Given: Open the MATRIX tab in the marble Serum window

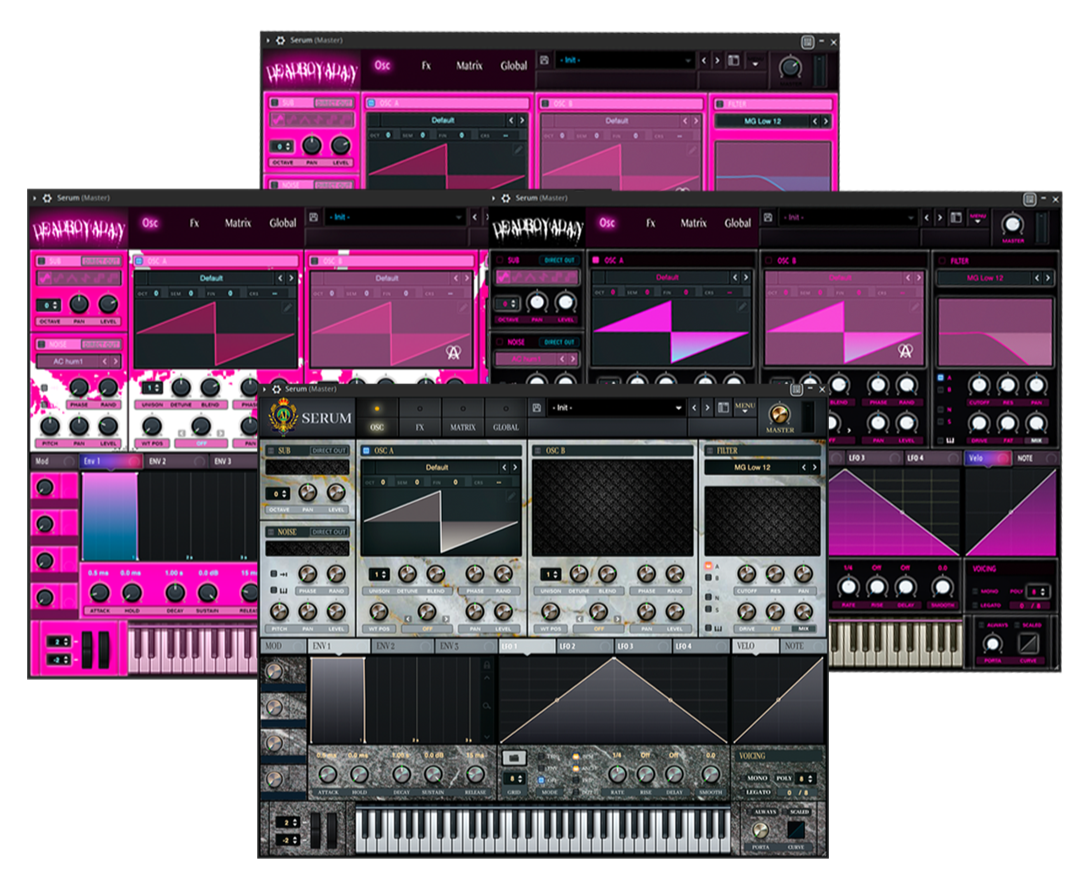Looking at the screenshot, I should point(463,418).
